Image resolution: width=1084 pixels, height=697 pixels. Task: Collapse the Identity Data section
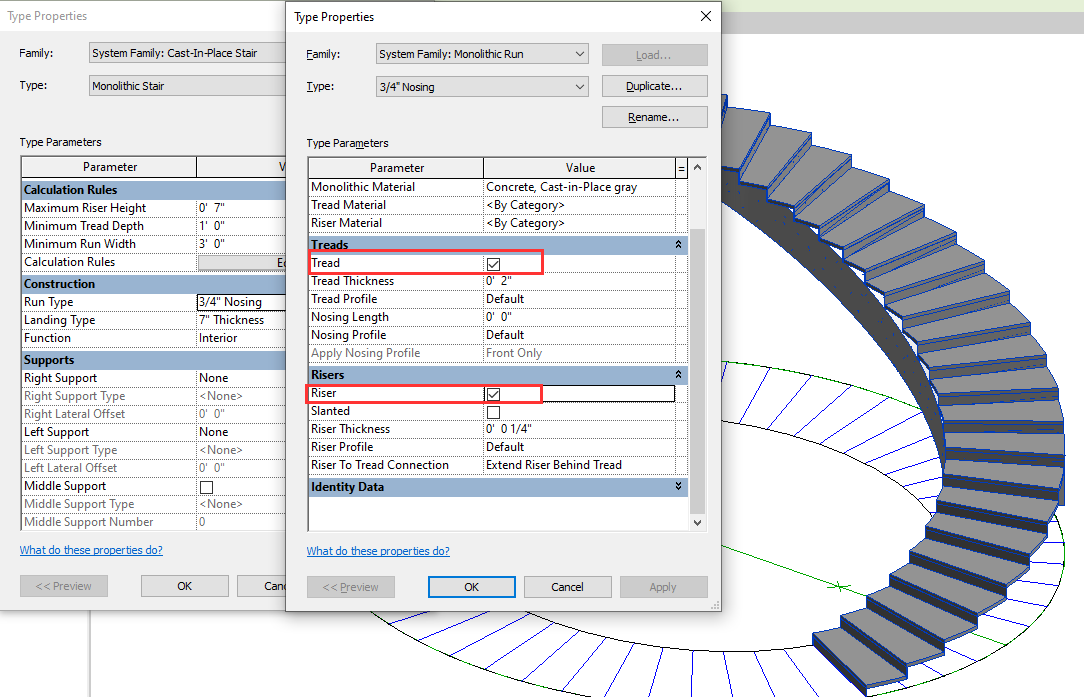(678, 487)
